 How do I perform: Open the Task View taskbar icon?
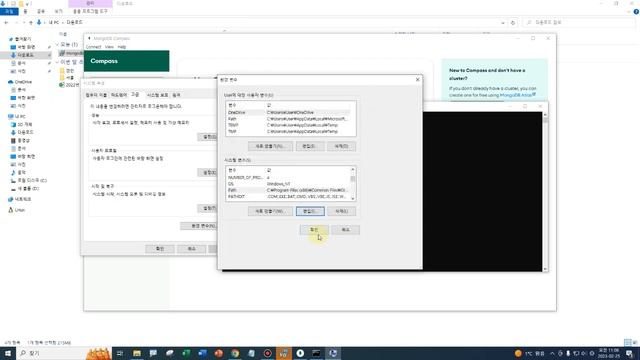click(120, 353)
